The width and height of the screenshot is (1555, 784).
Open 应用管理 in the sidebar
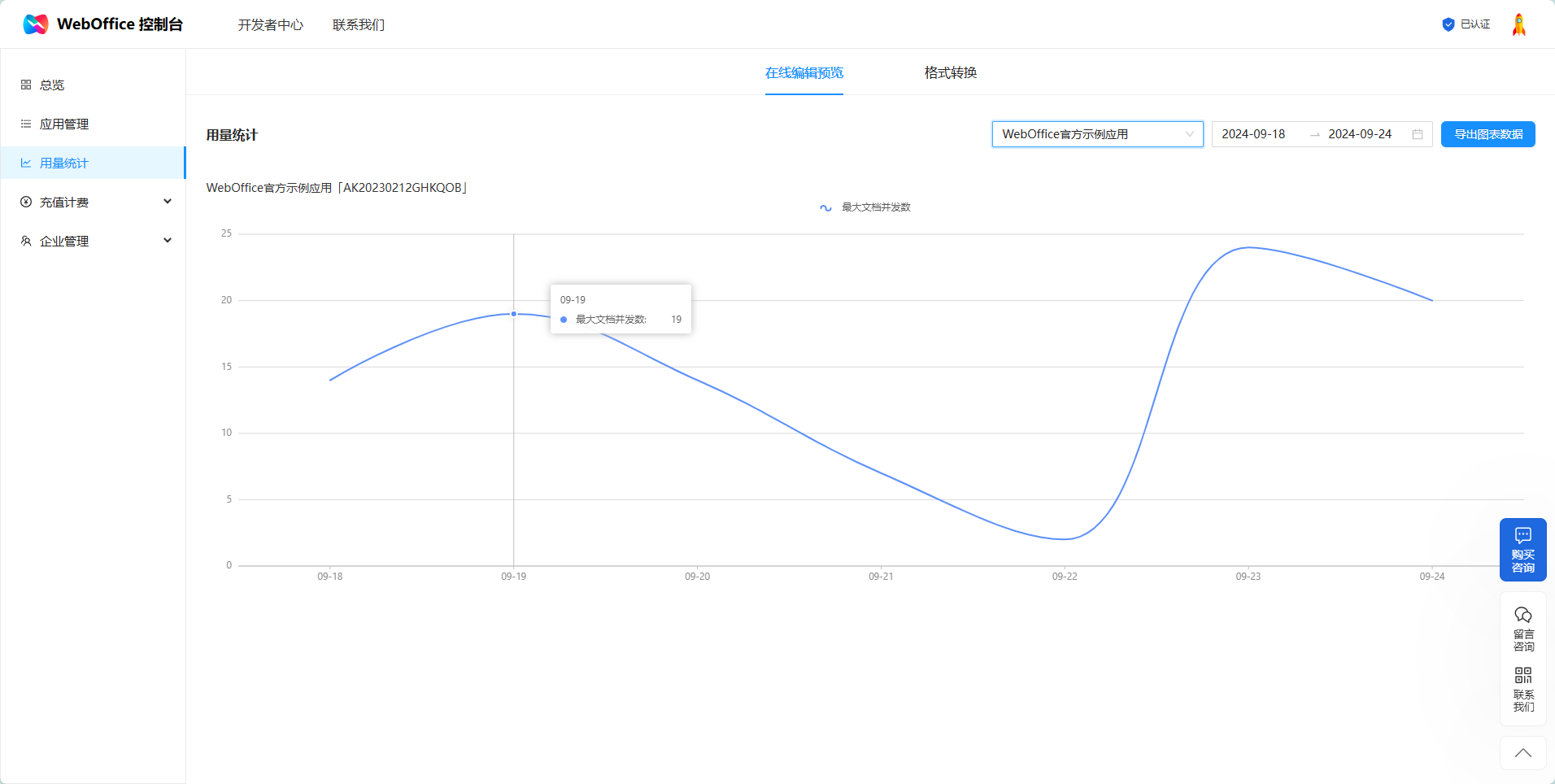click(64, 124)
